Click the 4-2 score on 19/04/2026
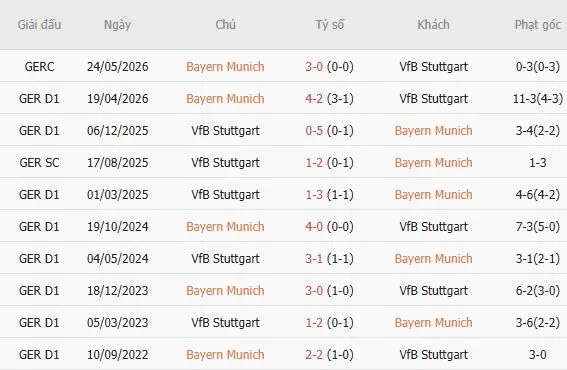Image resolution: width=567 pixels, height=370 pixels. (314, 98)
